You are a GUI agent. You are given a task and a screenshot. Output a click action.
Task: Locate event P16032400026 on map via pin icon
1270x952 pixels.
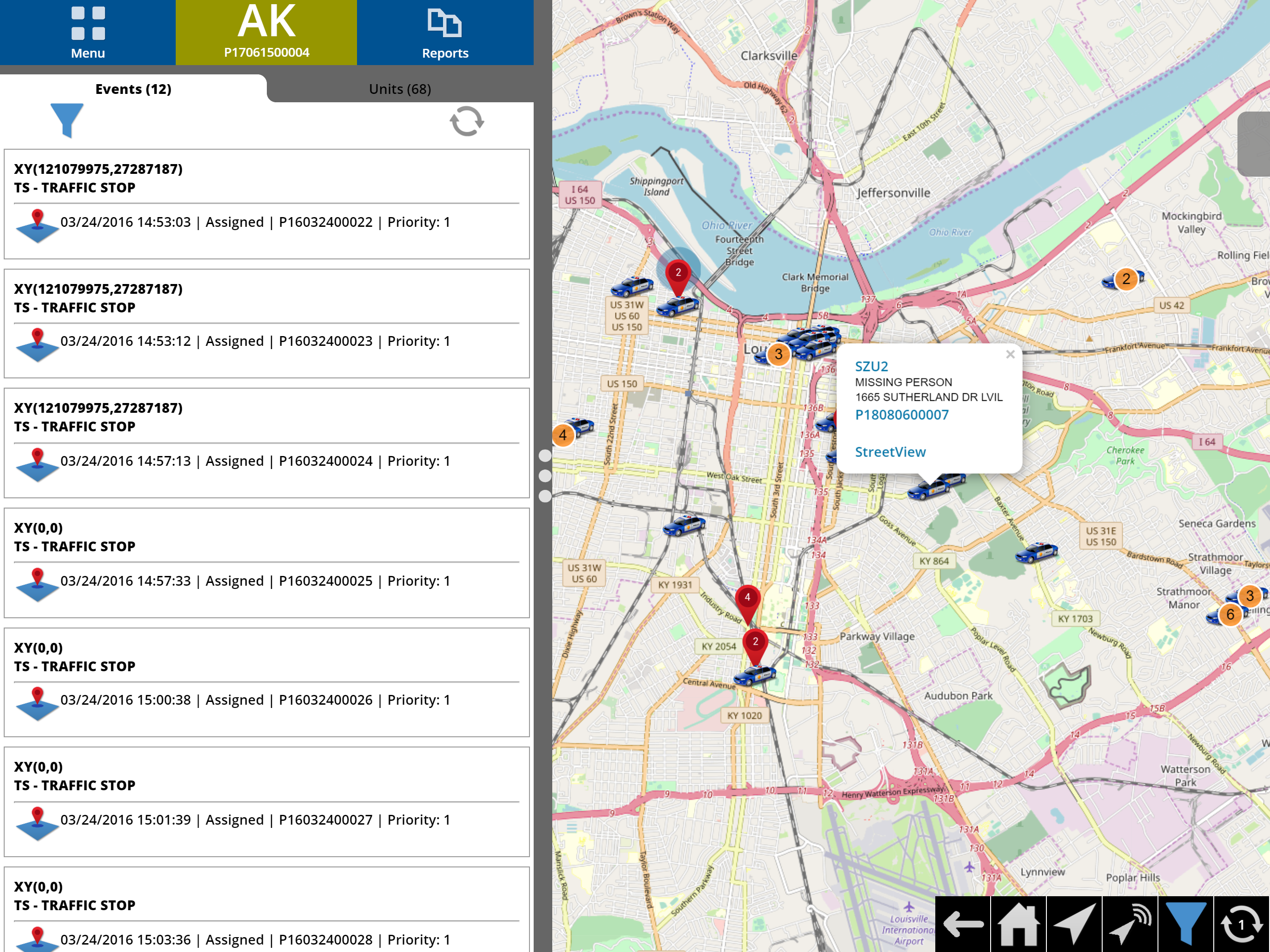coord(37,703)
